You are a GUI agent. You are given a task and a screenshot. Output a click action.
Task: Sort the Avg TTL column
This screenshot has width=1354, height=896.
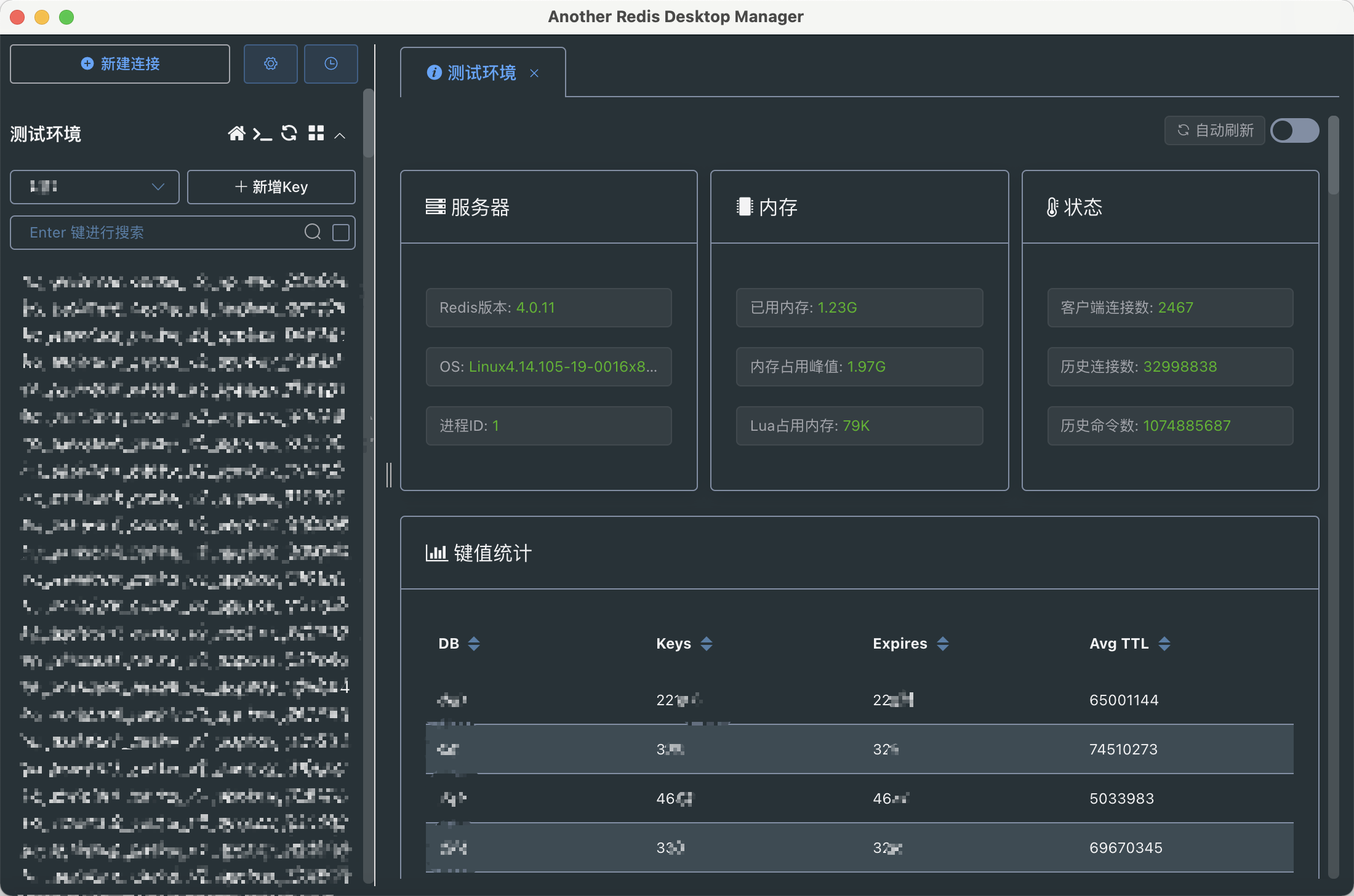click(x=1164, y=644)
